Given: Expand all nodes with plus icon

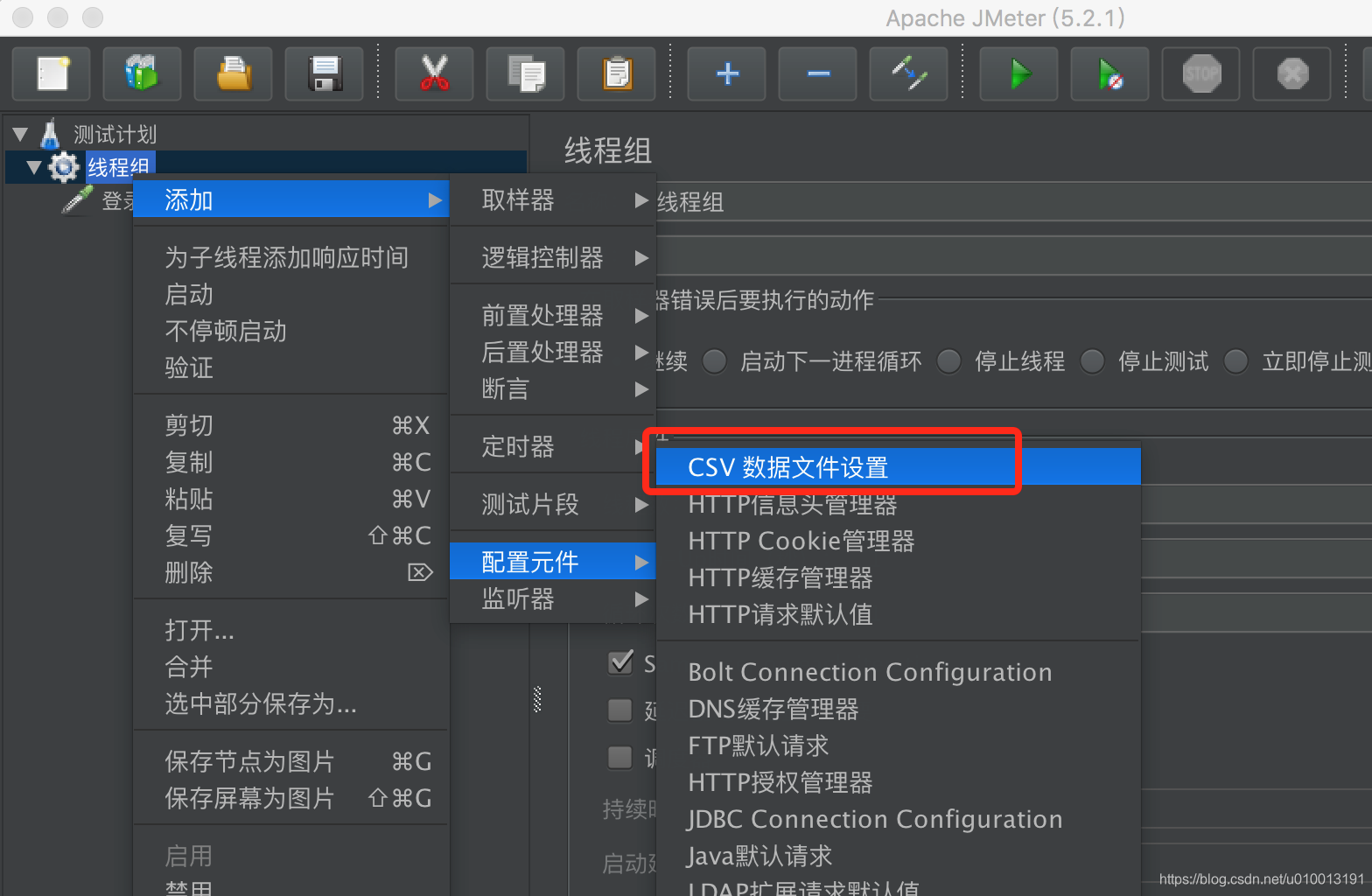Looking at the screenshot, I should [727, 73].
